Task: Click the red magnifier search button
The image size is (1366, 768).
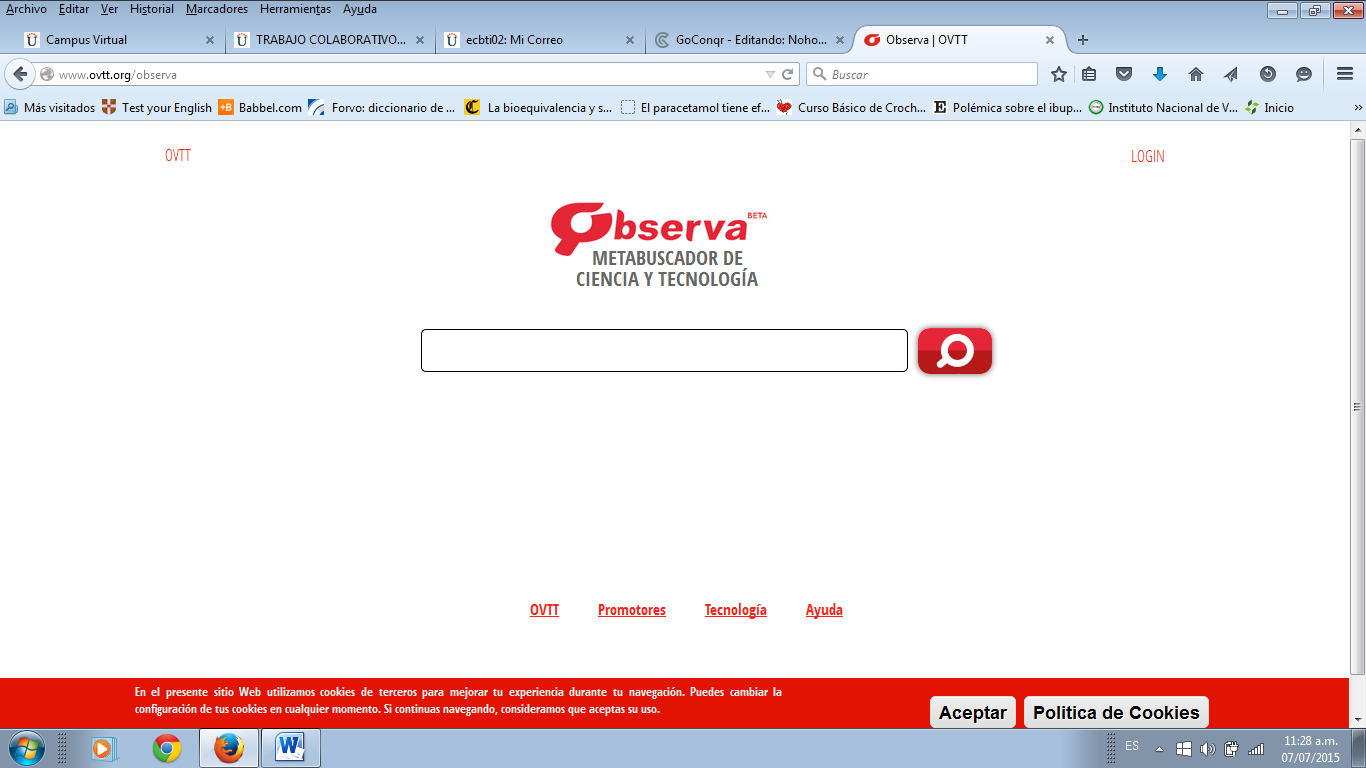Action: pyautogui.click(x=955, y=351)
